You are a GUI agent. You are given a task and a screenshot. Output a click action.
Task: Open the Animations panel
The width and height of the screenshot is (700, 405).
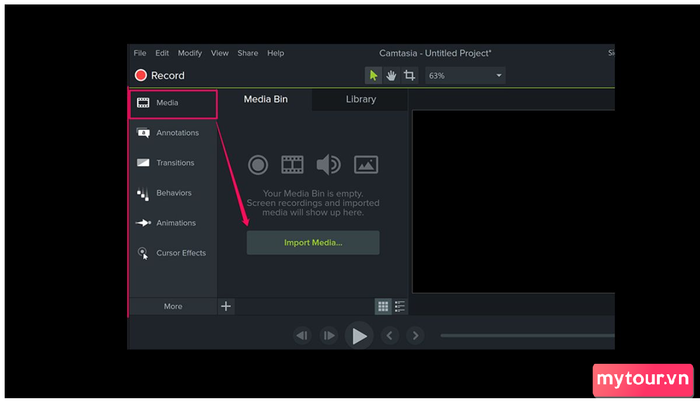click(173, 223)
